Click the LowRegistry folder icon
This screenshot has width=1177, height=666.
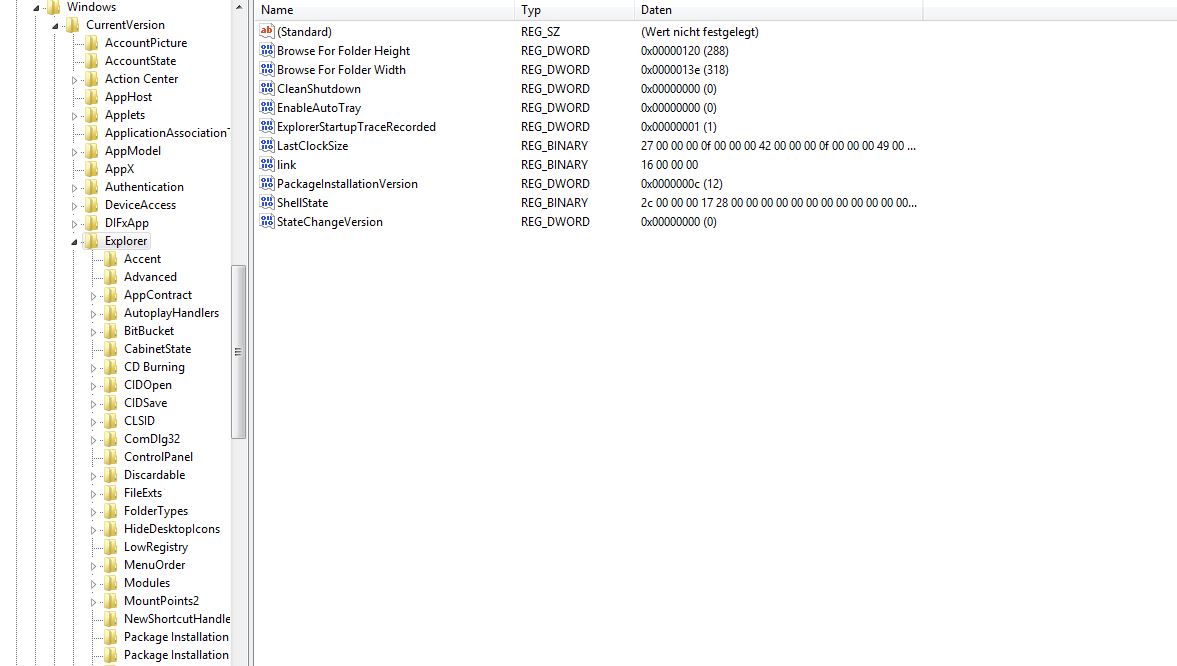pyautogui.click(x=111, y=547)
